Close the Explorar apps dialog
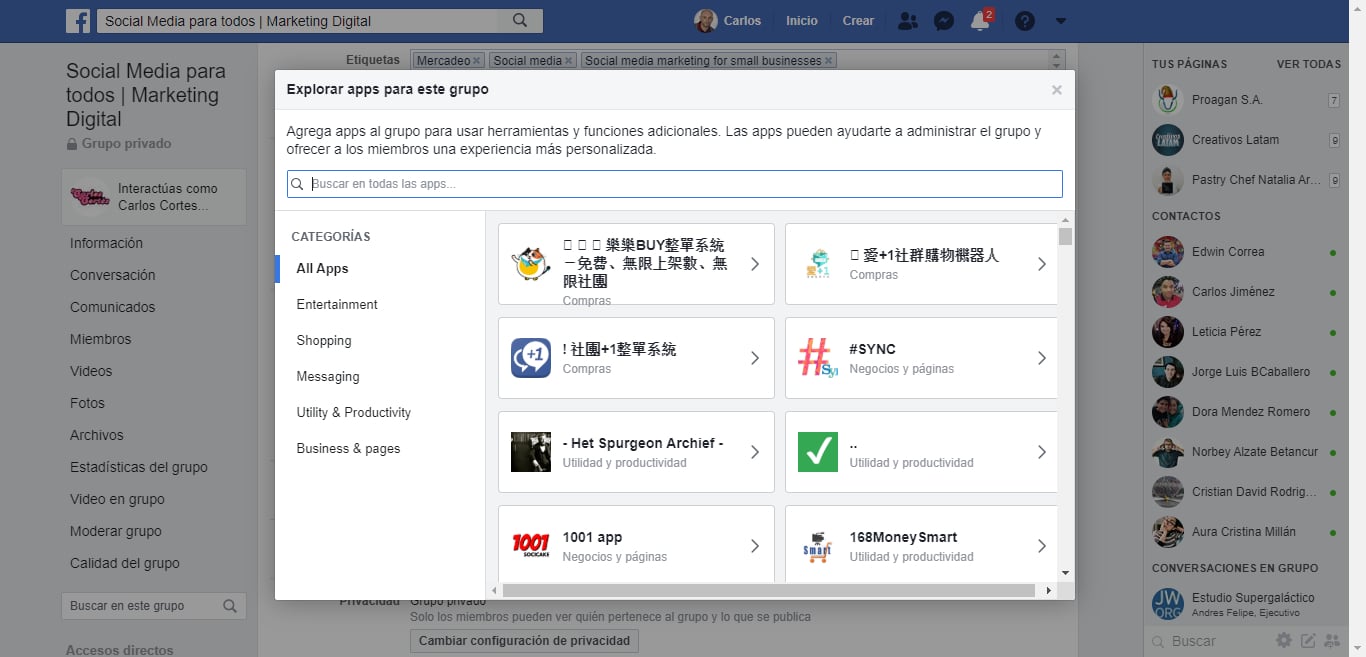This screenshot has height=657, width=1366. point(1057,90)
